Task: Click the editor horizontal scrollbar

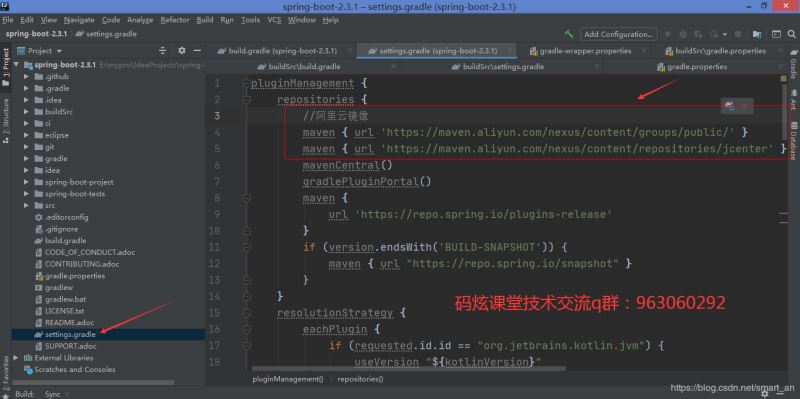Action: 409,368
